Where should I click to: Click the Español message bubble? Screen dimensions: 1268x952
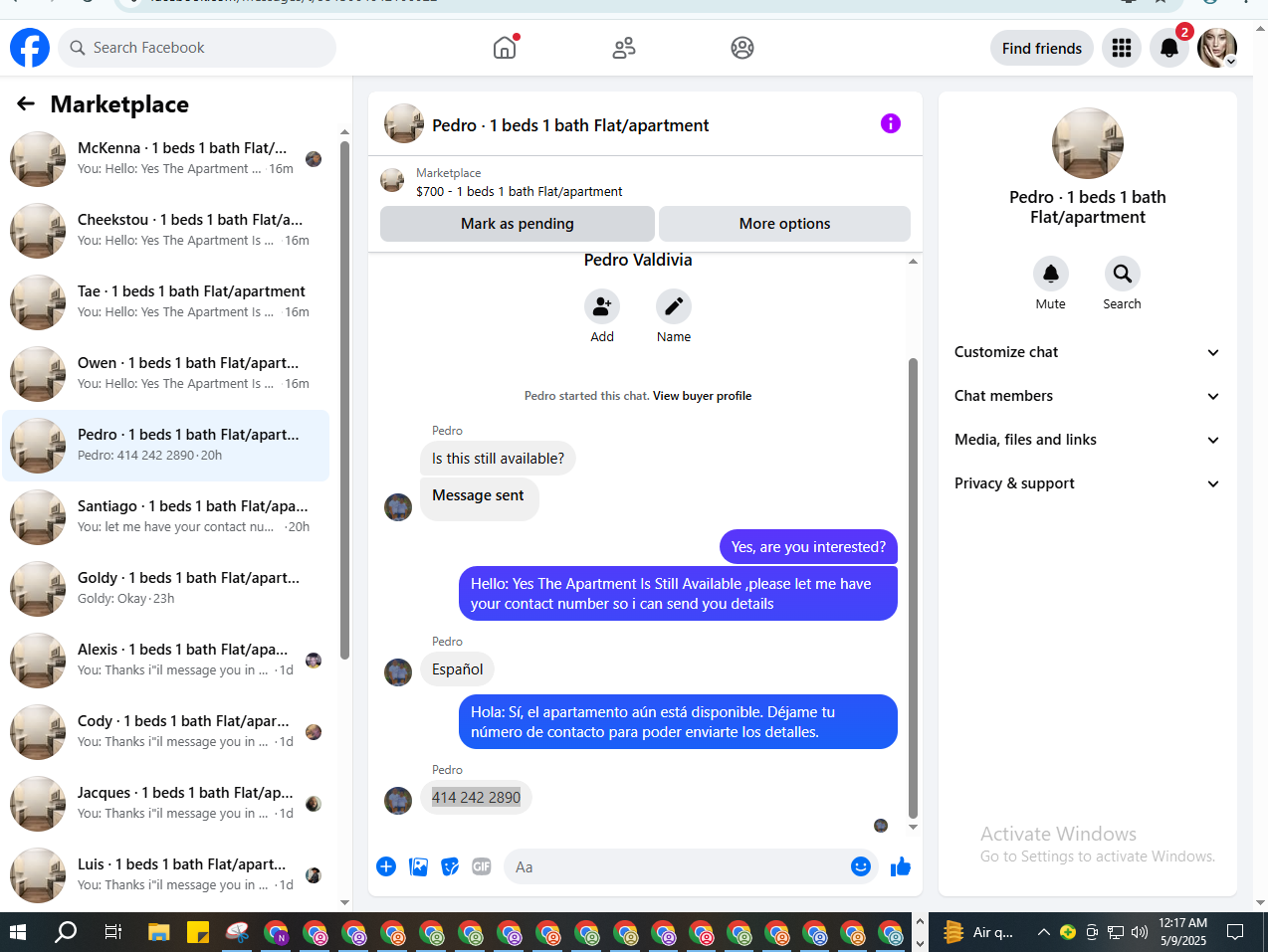457,669
